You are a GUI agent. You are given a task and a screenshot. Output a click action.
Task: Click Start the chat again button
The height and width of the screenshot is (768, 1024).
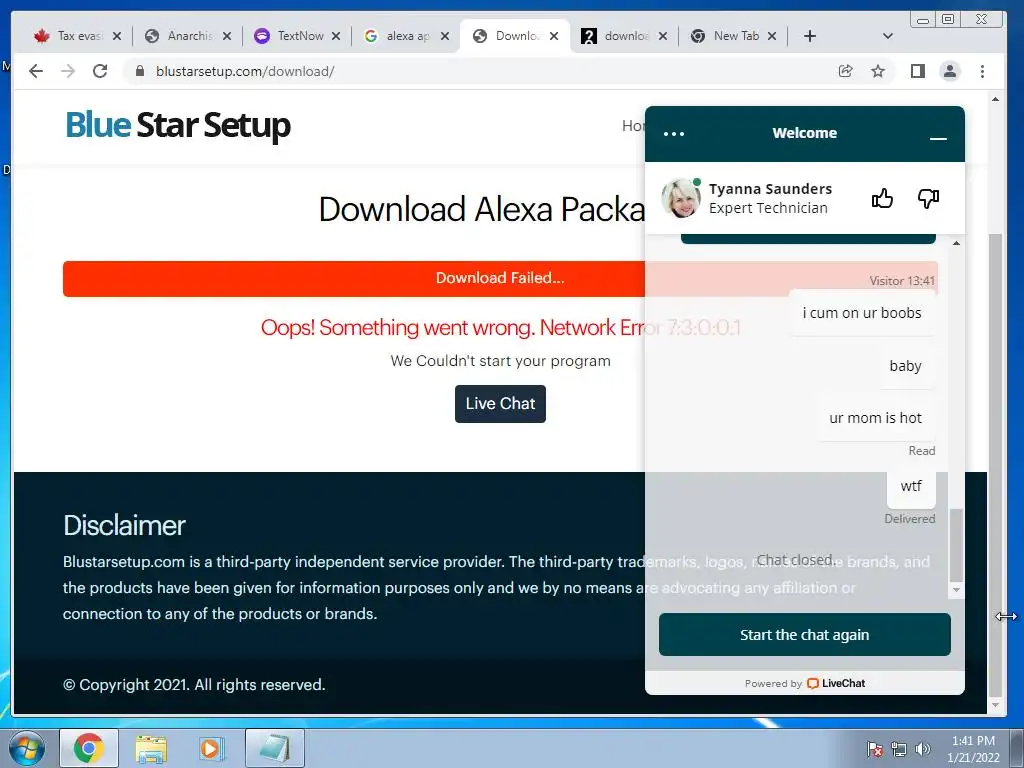coord(805,635)
